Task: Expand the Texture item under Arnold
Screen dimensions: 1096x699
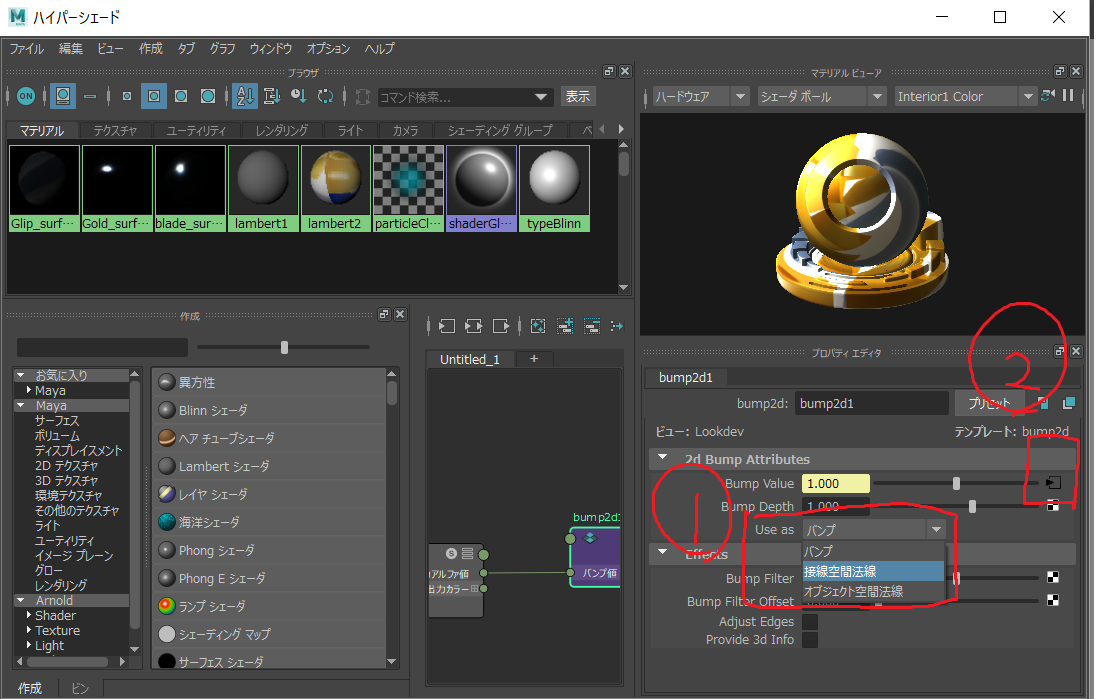Action: (x=29, y=630)
